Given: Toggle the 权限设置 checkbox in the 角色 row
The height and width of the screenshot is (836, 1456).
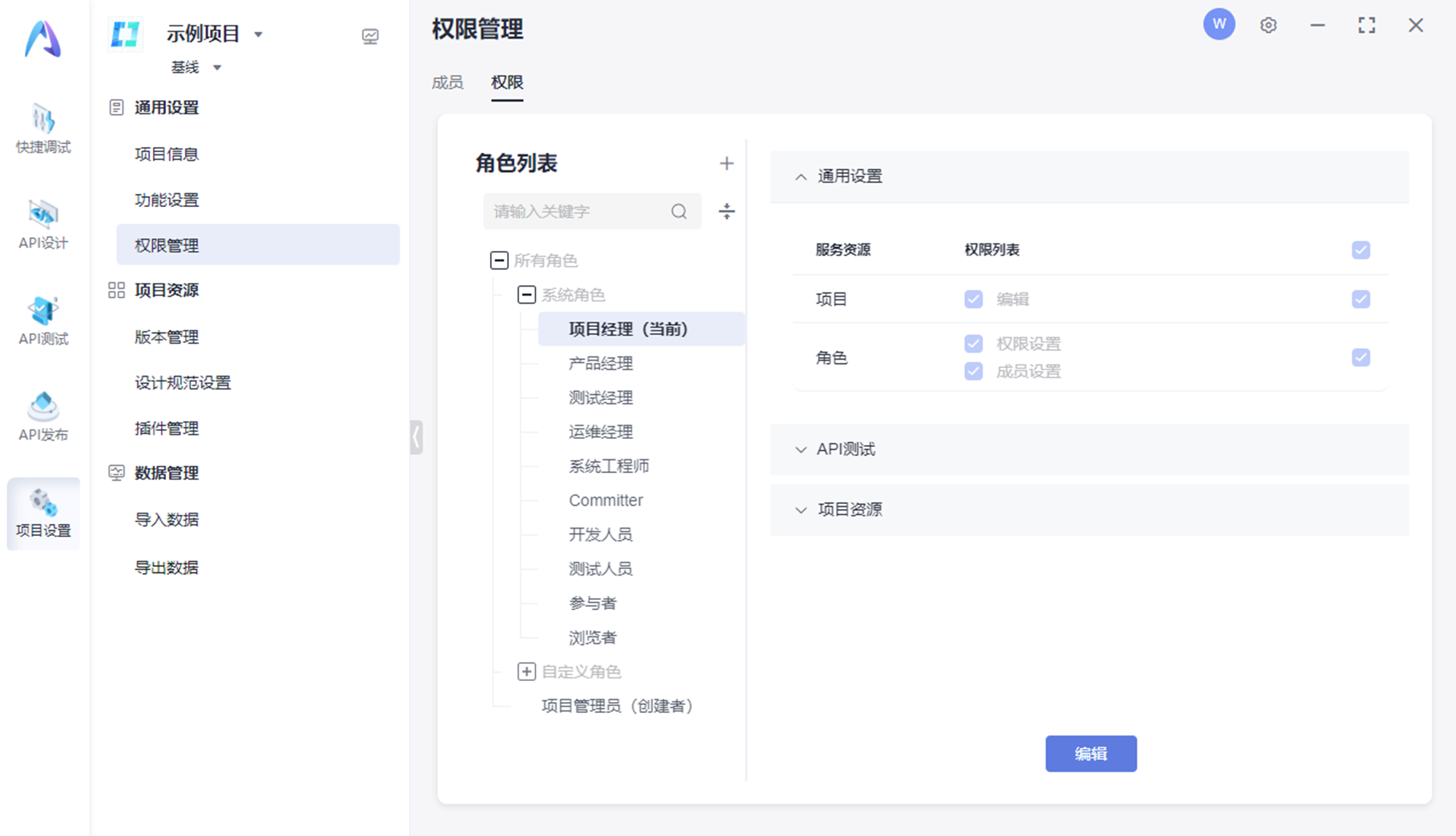Looking at the screenshot, I should (973, 344).
